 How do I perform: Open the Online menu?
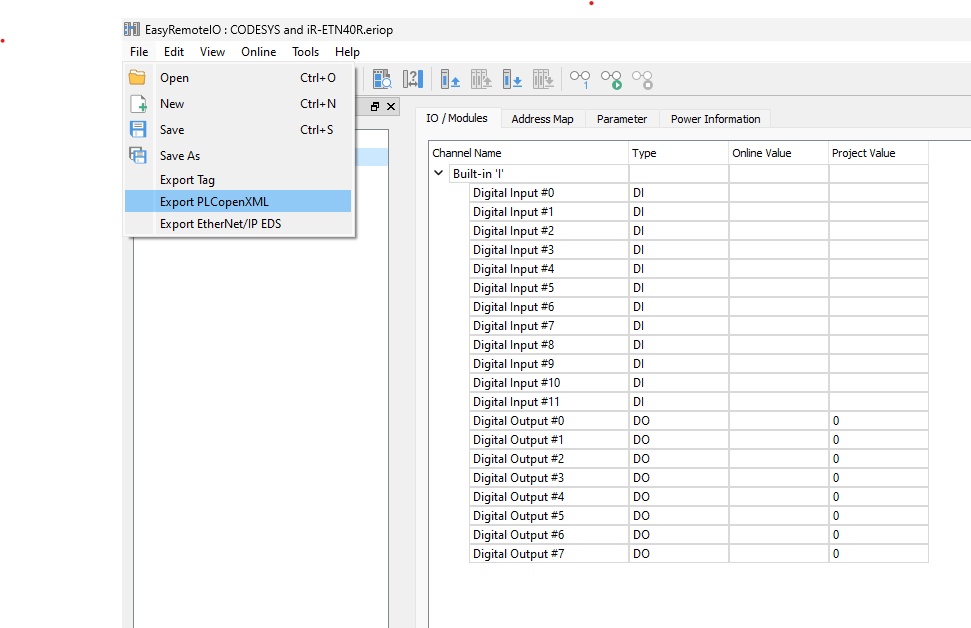(x=258, y=52)
